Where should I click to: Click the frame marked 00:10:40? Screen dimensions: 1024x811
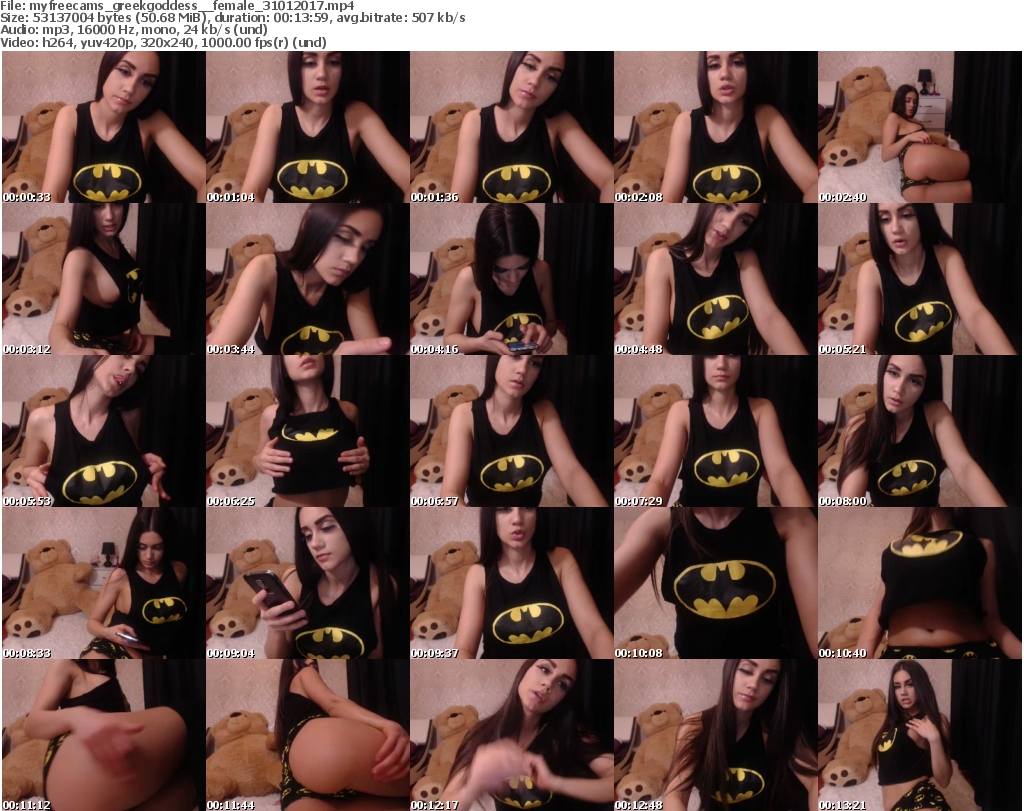click(920, 583)
